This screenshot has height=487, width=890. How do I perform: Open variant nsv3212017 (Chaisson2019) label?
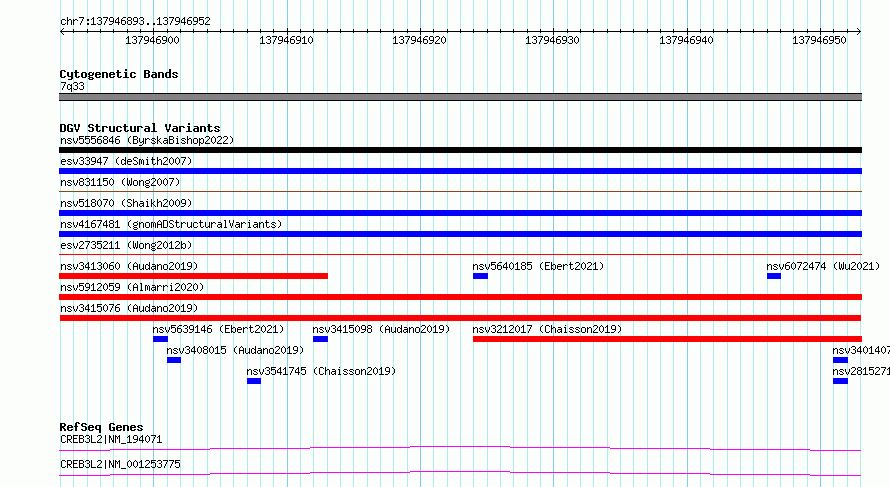coord(547,329)
